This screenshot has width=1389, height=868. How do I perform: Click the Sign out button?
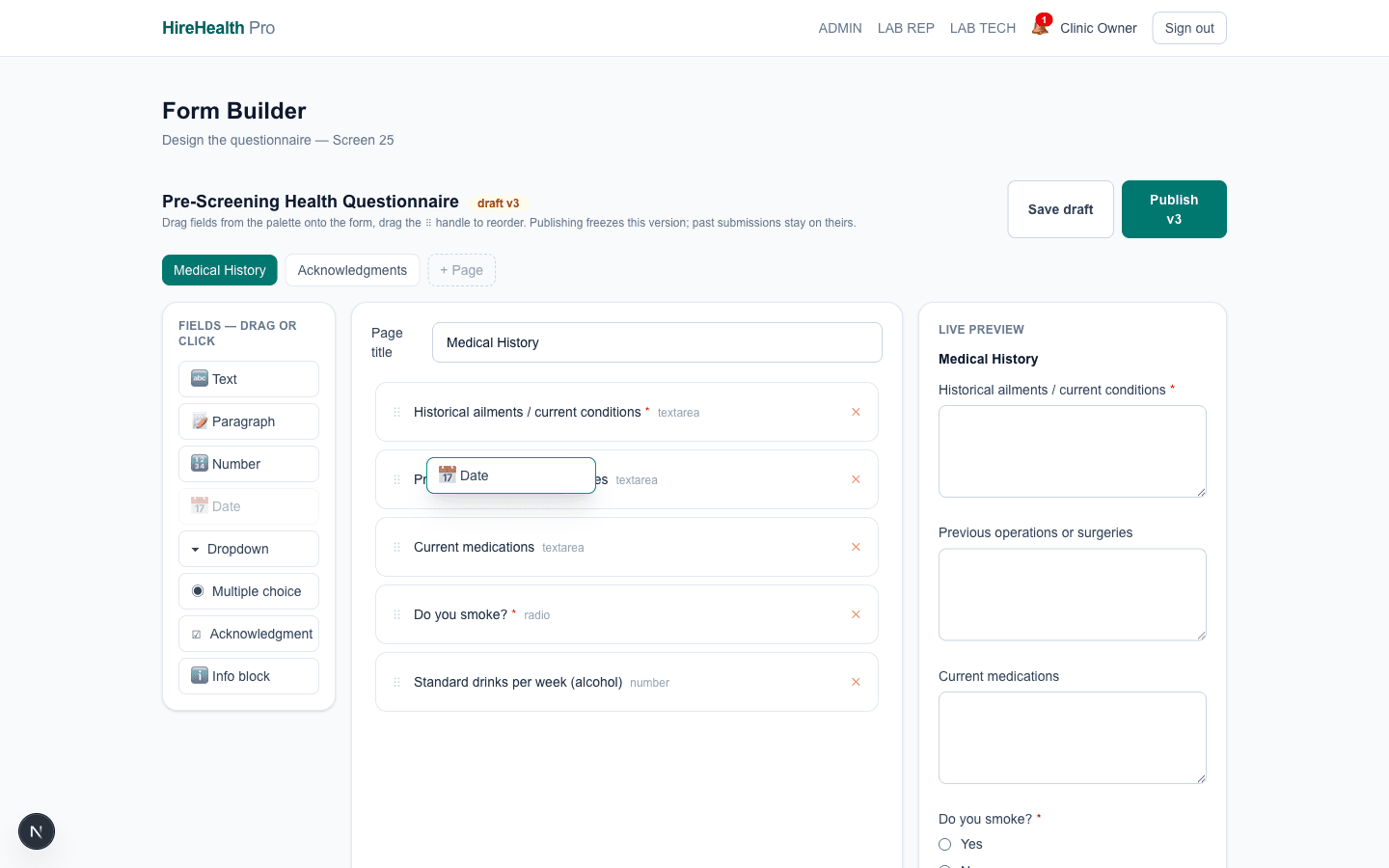1189,28
